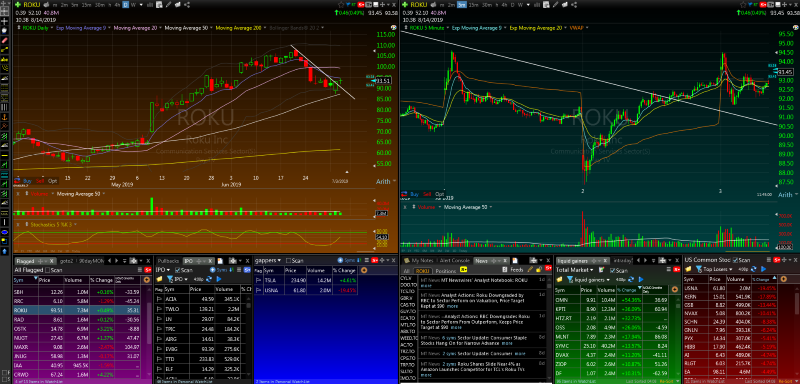800x384 pixels.
Task: Switch to the Alert Console tab
Action: pos(455,261)
